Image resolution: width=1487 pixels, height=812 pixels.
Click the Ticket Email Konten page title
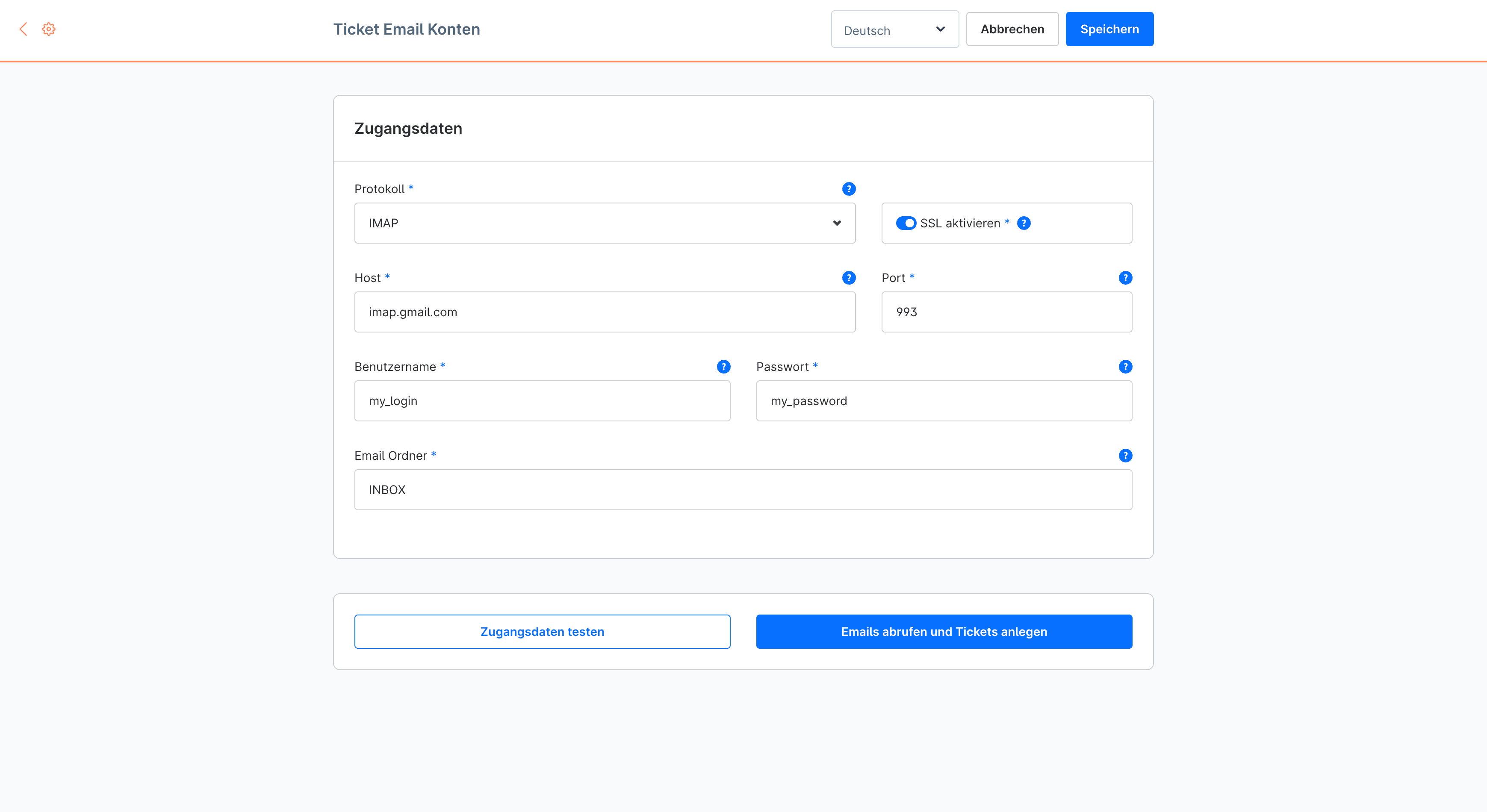pyautogui.click(x=407, y=29)
